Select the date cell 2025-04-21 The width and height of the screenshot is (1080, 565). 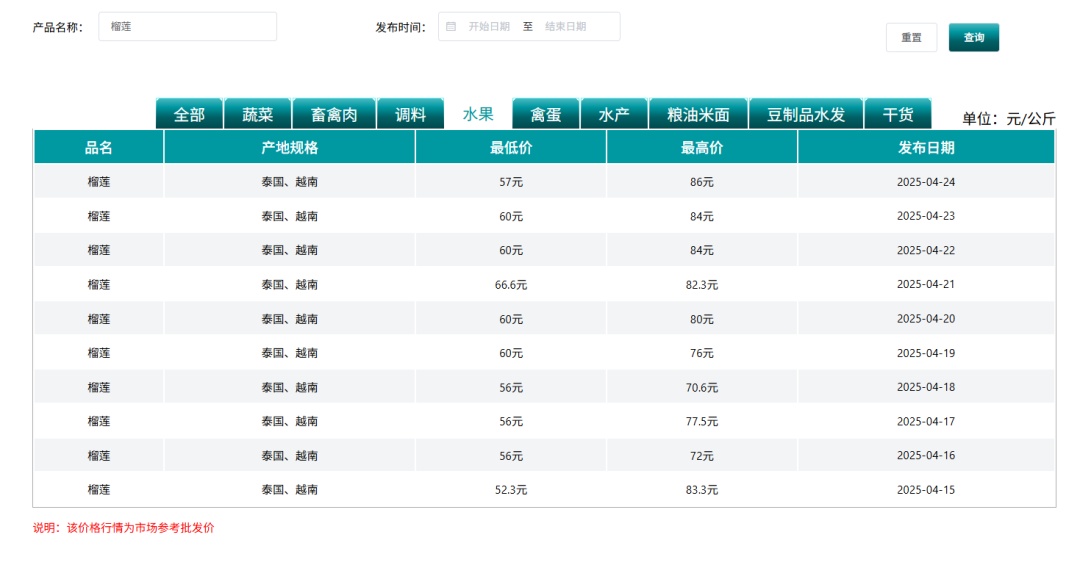[926, 284]
